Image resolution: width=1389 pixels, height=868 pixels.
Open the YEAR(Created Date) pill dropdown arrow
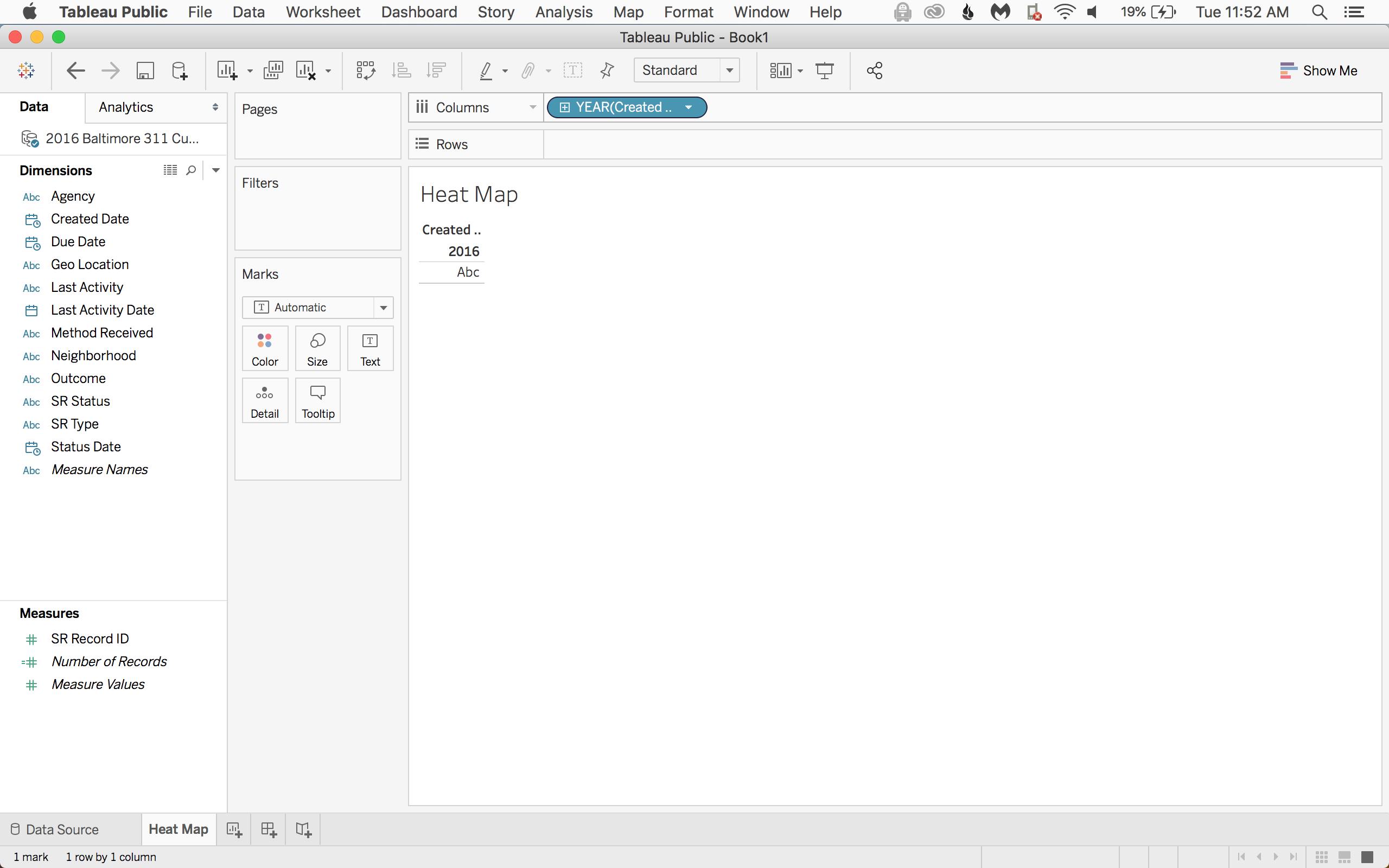(x=688, y=107)
